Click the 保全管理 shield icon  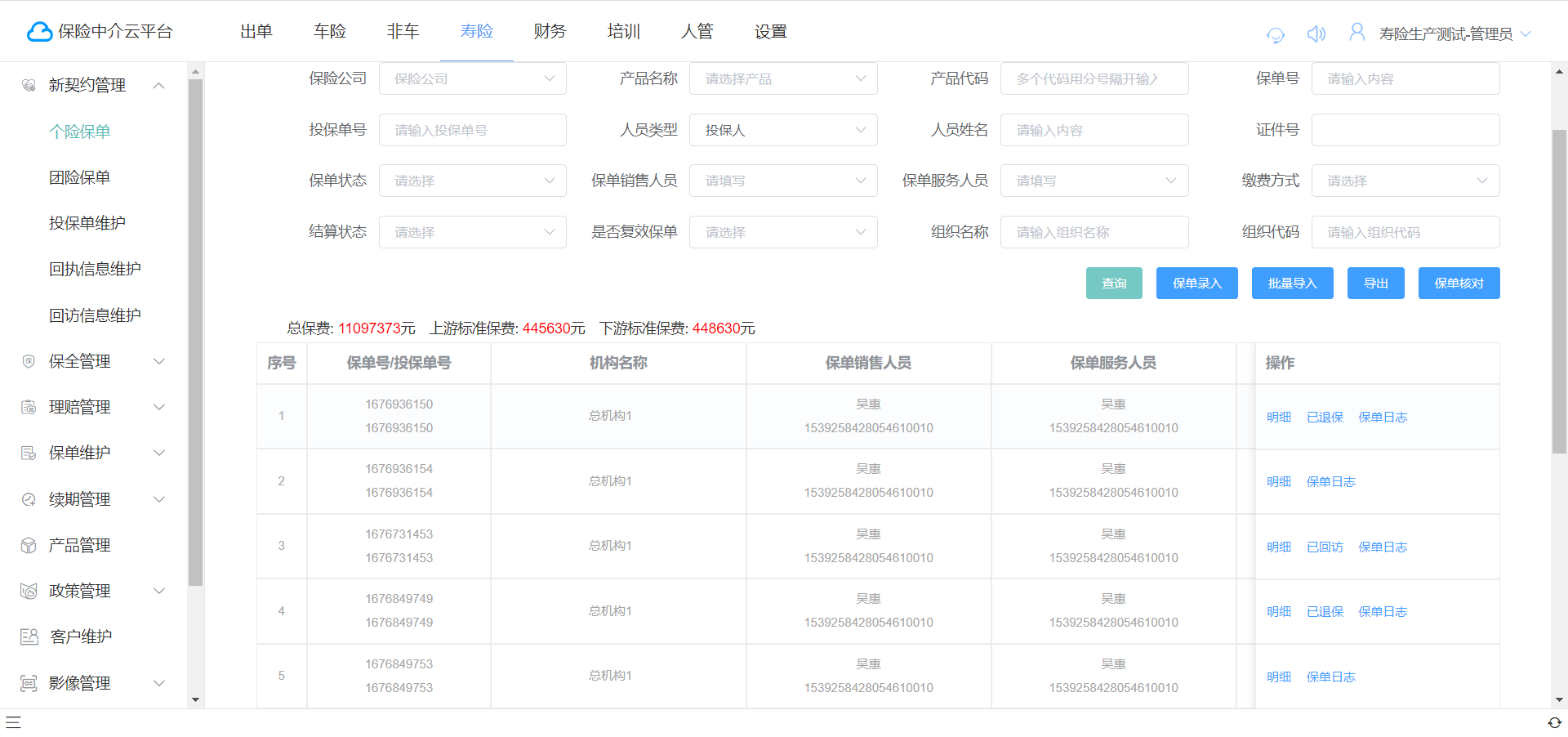tap(29, 361)
